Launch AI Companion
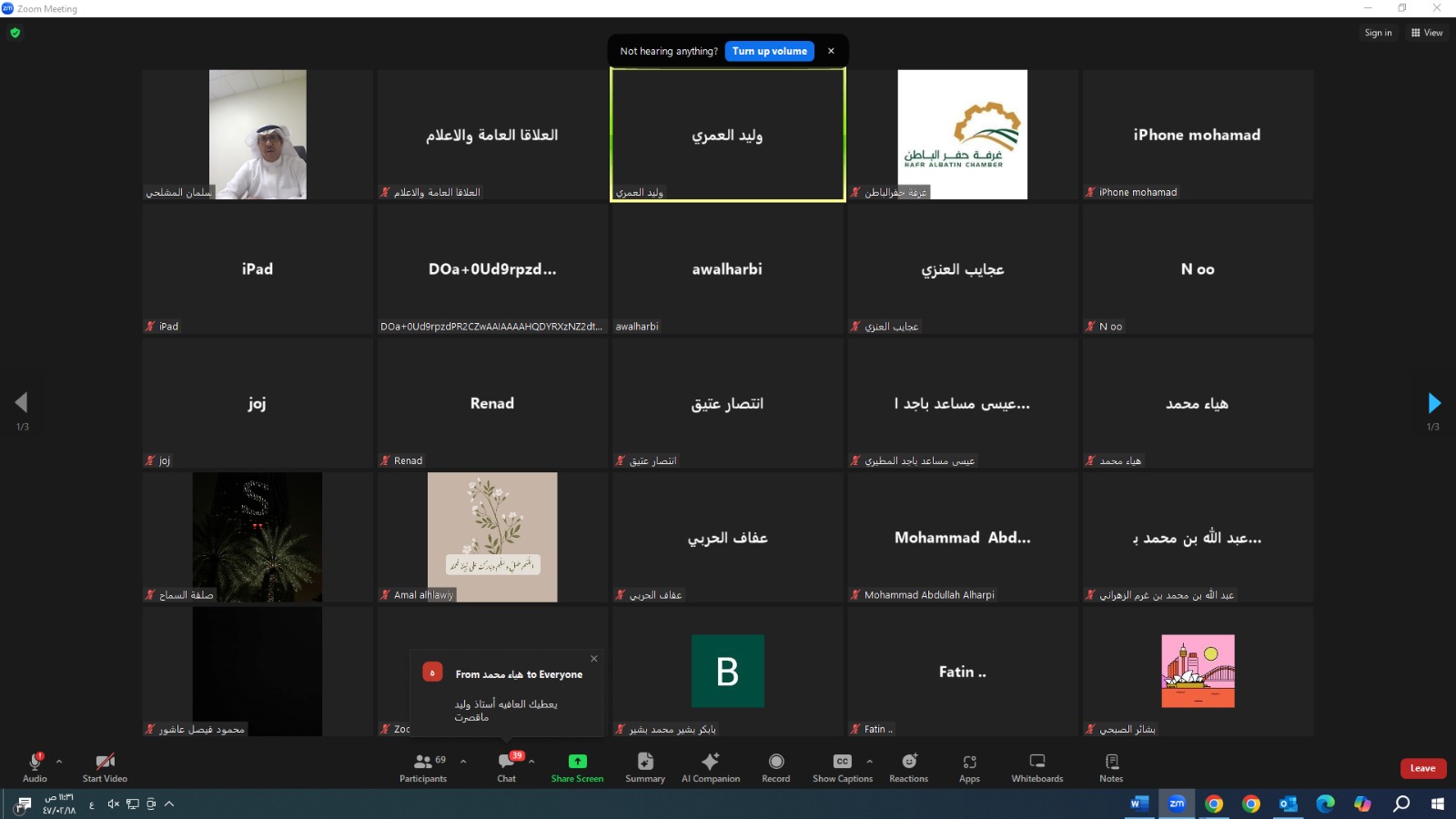1456x819 pixels. (x=711, y=767)
